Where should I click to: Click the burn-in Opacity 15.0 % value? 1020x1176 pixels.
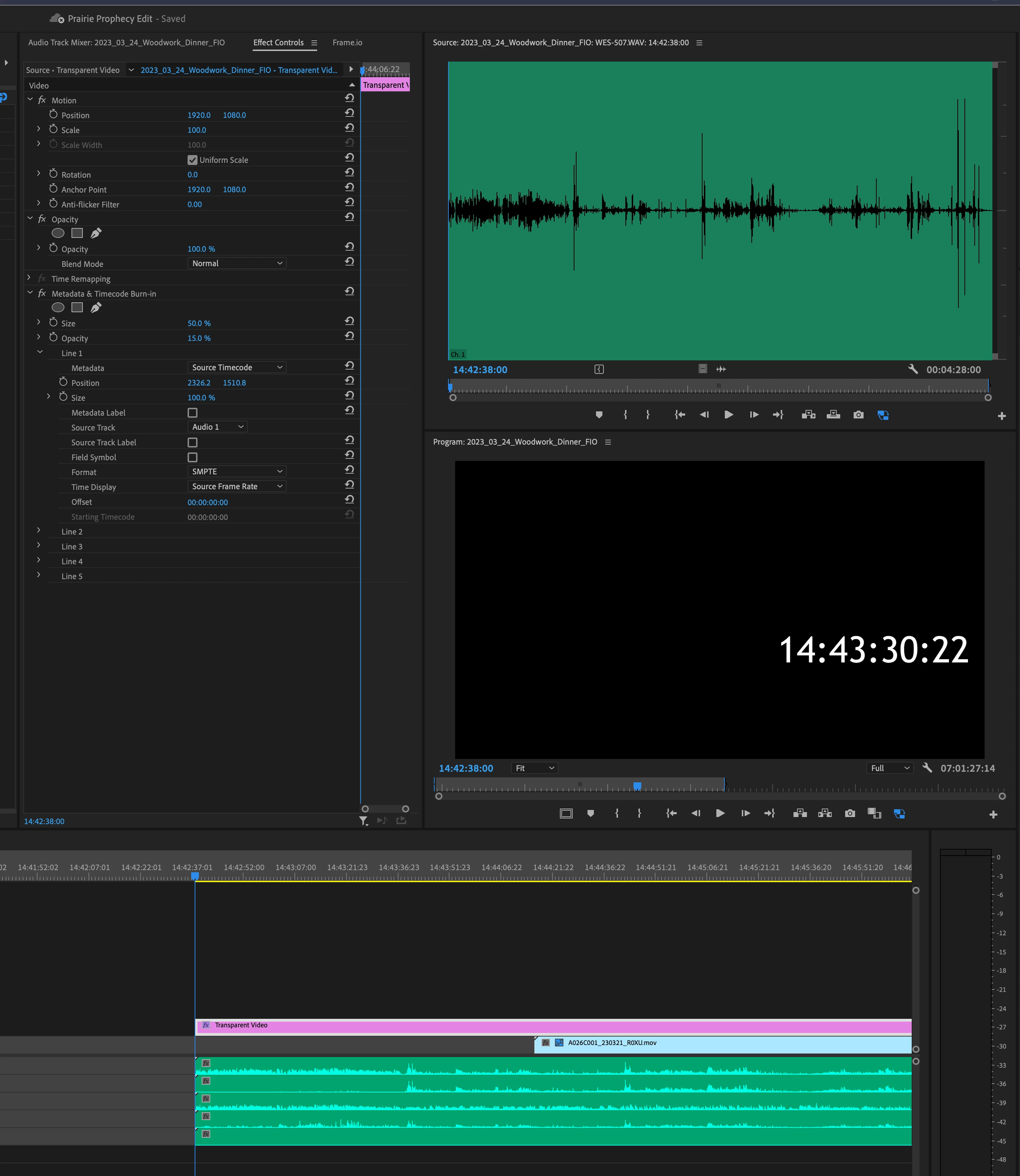(x=199, y=338)
